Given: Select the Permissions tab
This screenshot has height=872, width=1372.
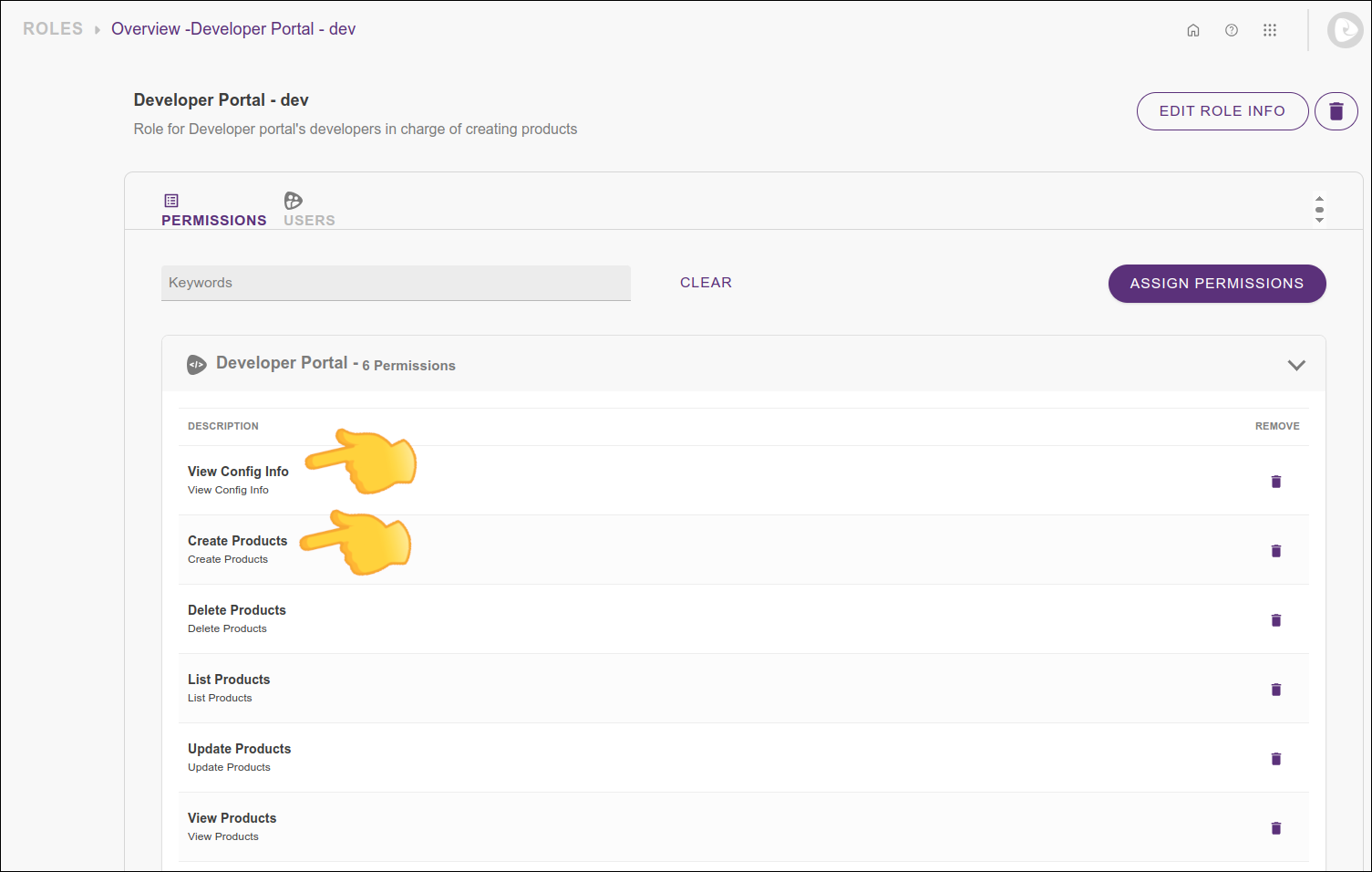Looking at the screenshot, I should [x=213, y=210].
